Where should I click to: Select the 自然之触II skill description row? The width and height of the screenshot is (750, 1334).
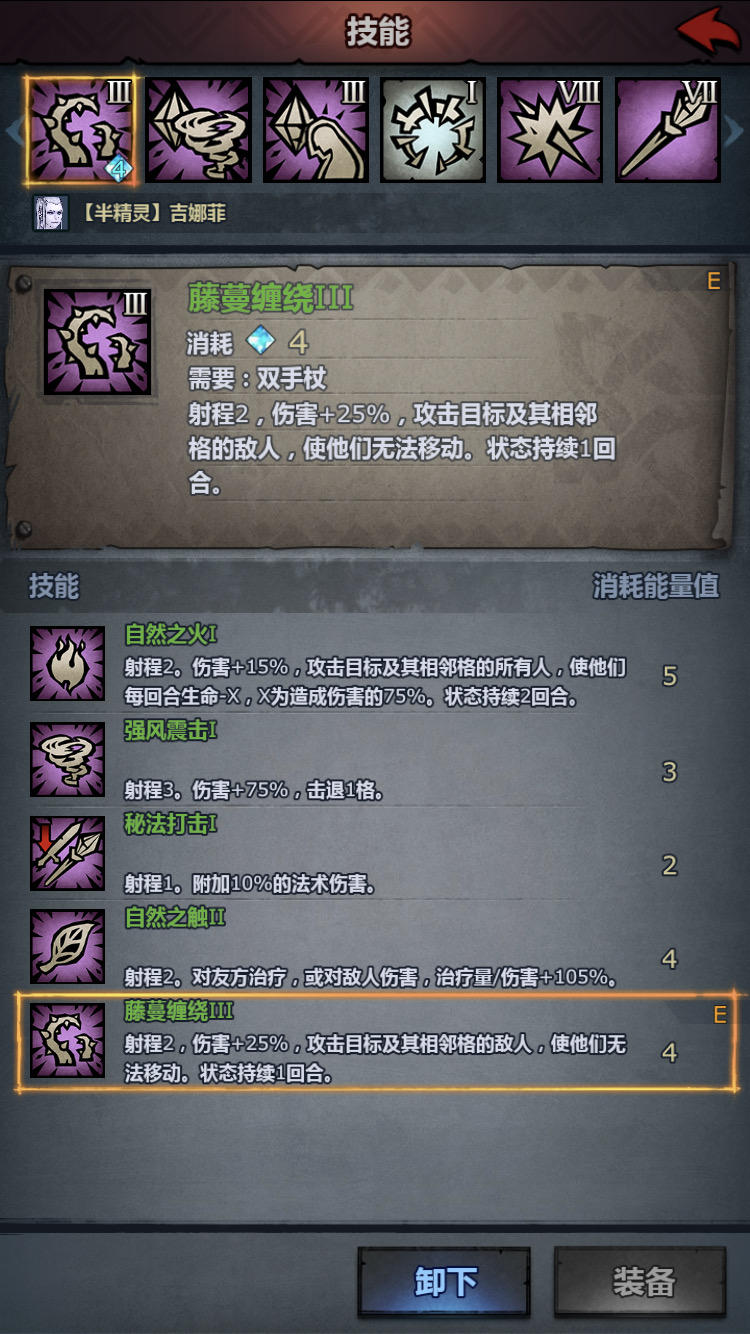[377, 946]
